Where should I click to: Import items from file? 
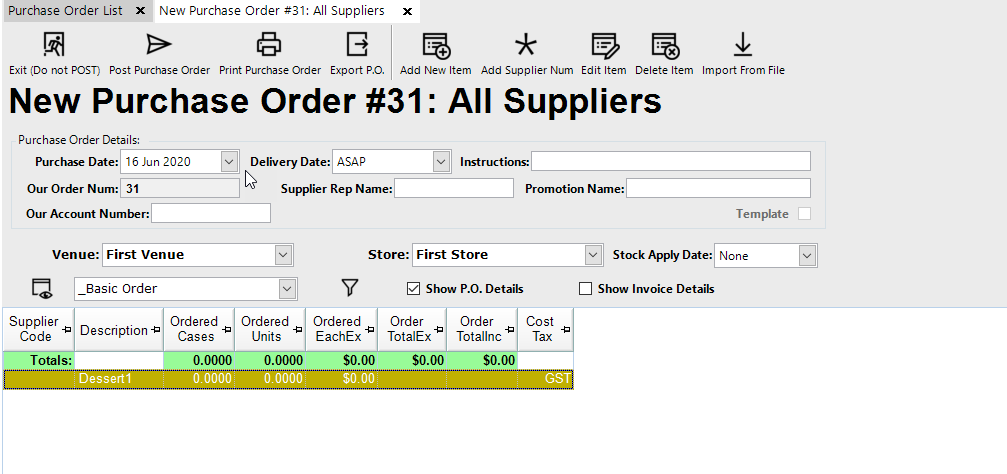[x=742, y=45]
